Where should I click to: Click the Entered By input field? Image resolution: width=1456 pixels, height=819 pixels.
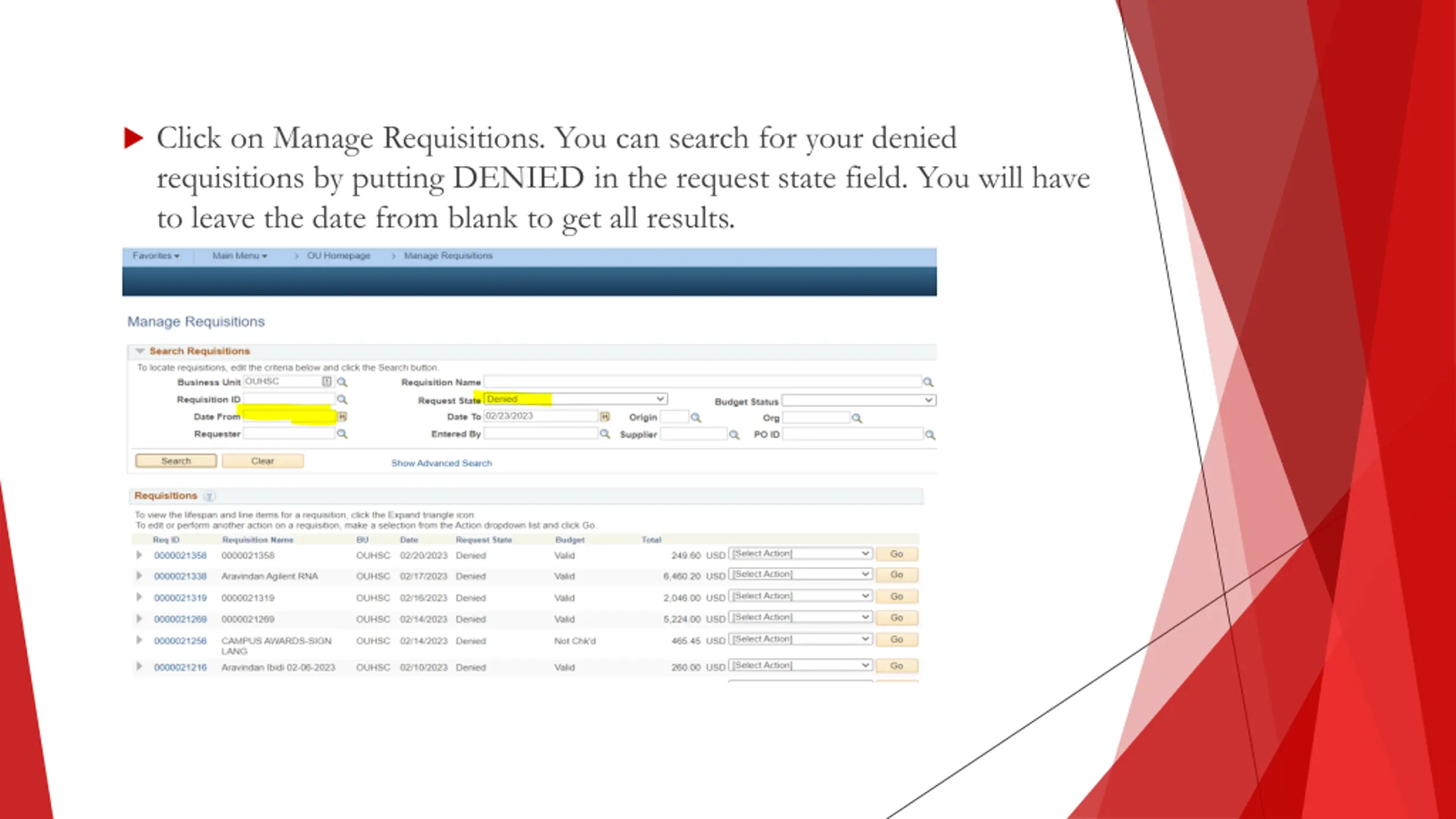(x=541, y=434)
